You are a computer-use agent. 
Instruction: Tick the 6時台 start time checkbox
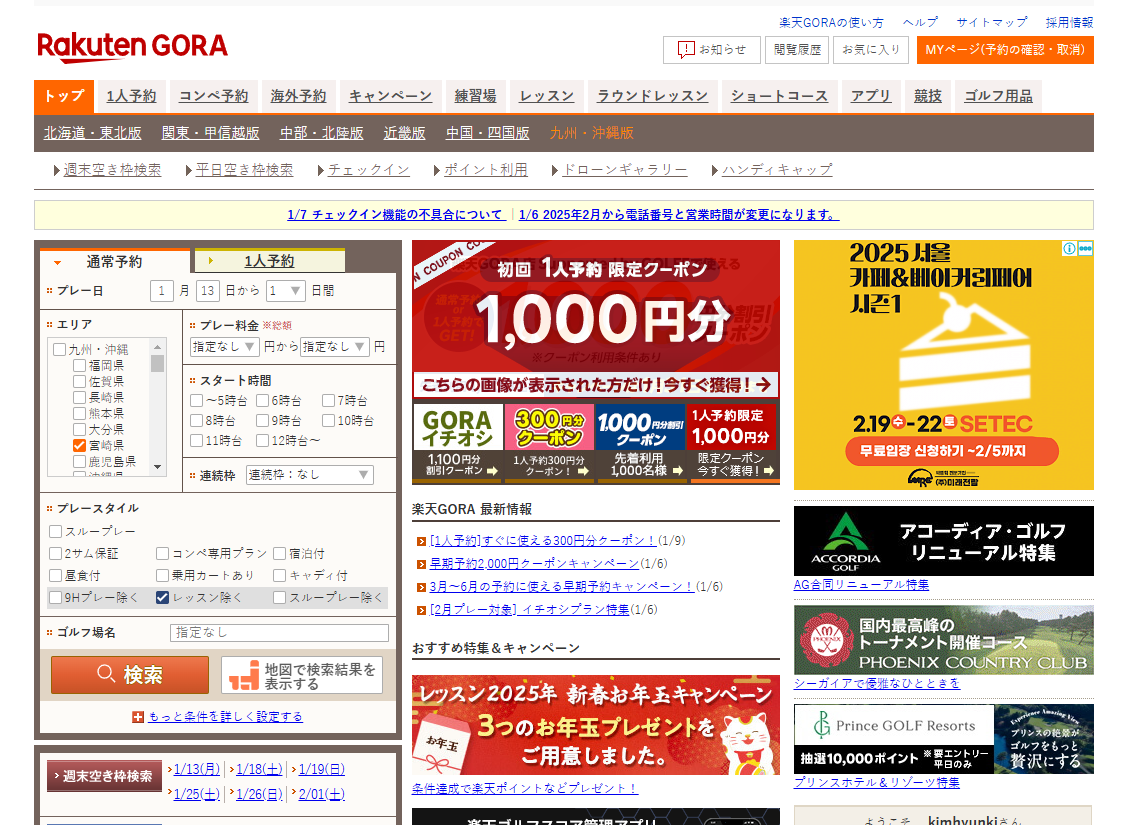pos(263,400)
